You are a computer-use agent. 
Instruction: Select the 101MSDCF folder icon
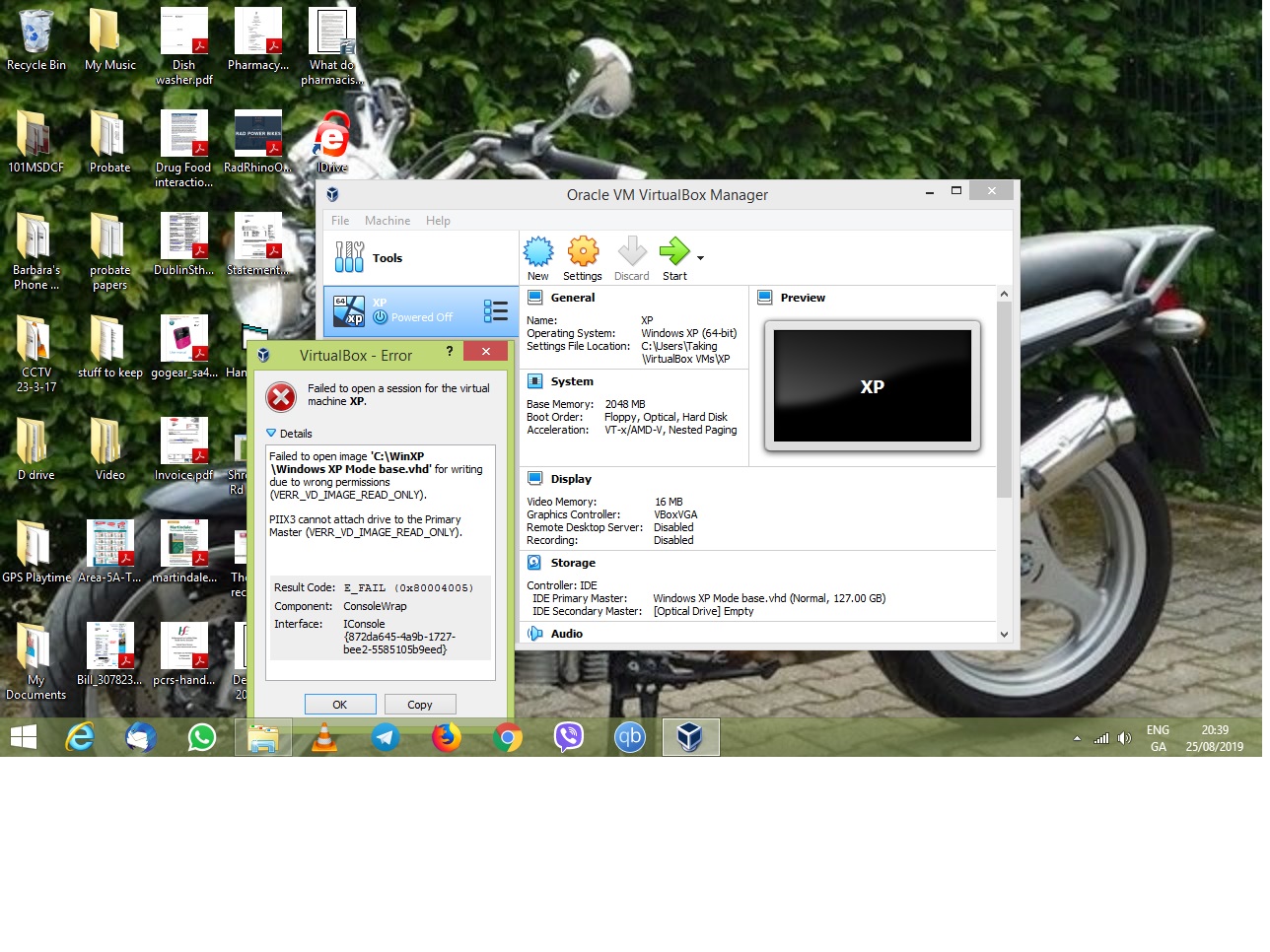(36, 142)
